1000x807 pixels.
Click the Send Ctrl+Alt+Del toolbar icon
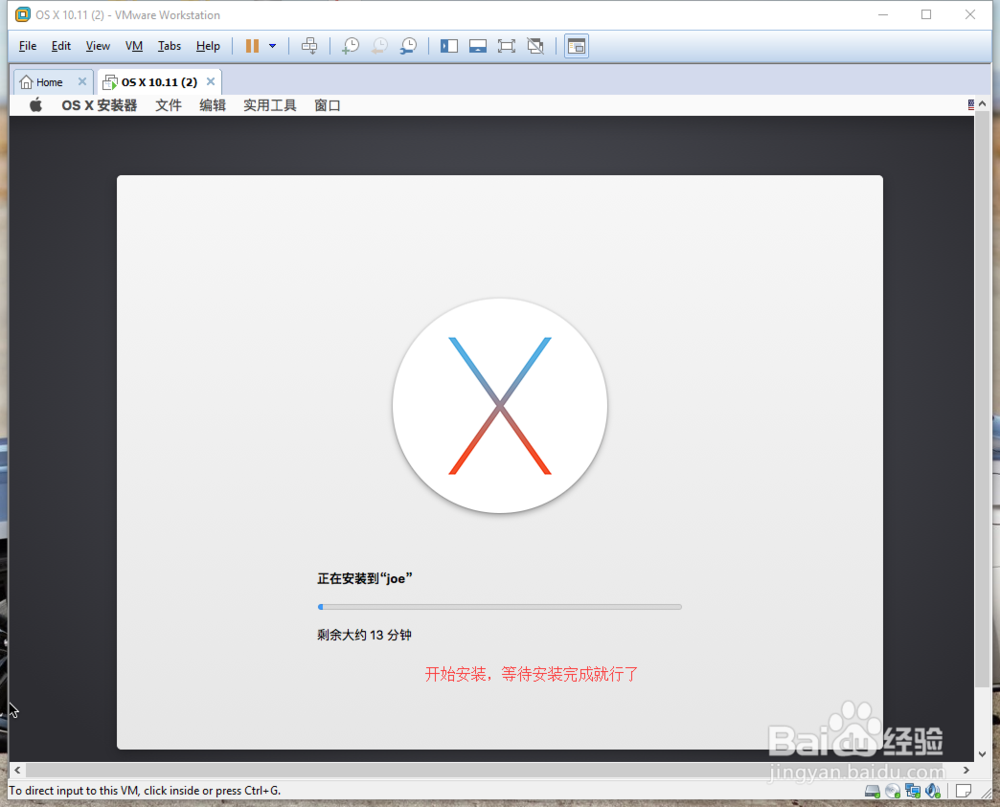309,46
